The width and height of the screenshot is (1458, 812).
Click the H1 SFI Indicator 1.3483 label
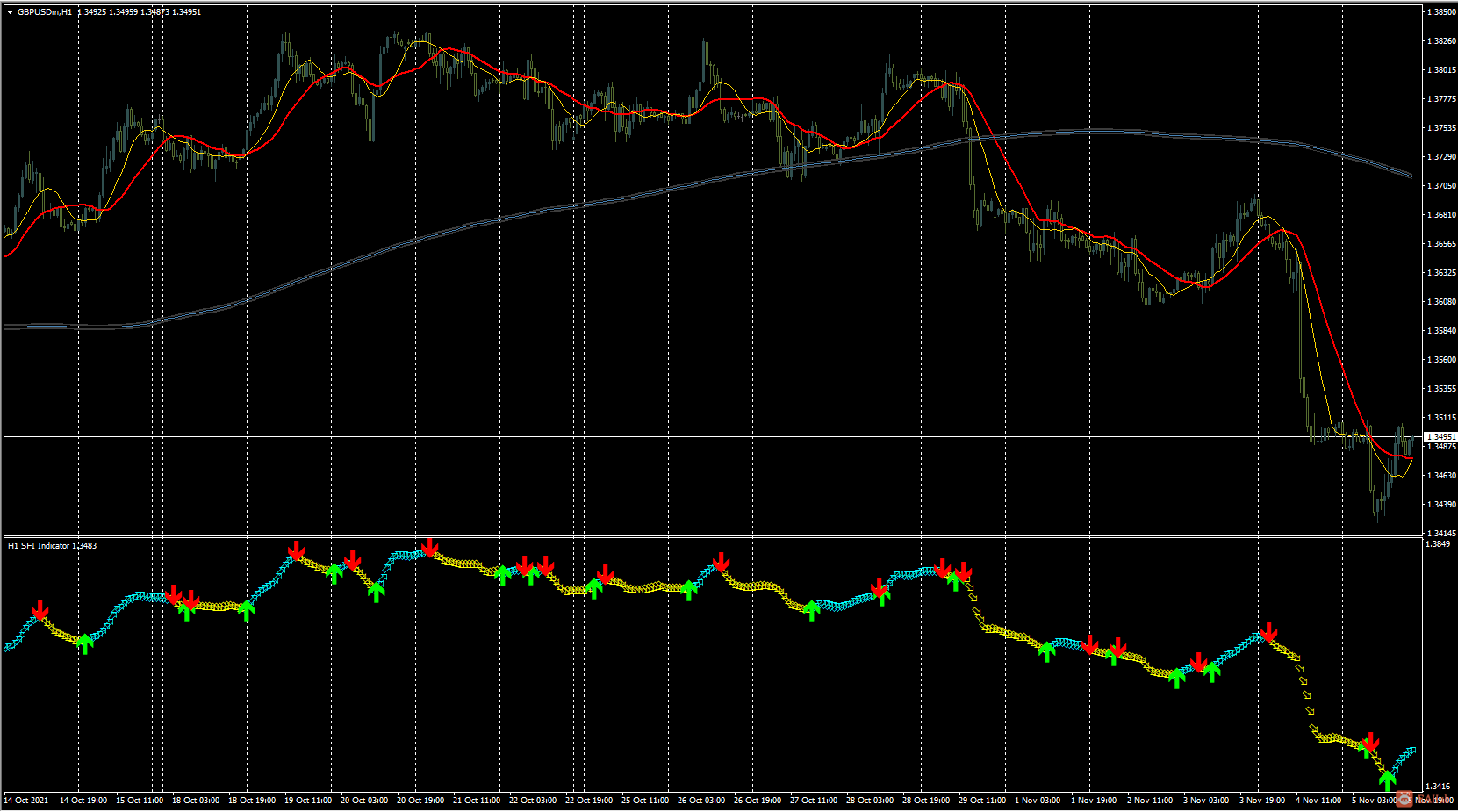(53, 546)
